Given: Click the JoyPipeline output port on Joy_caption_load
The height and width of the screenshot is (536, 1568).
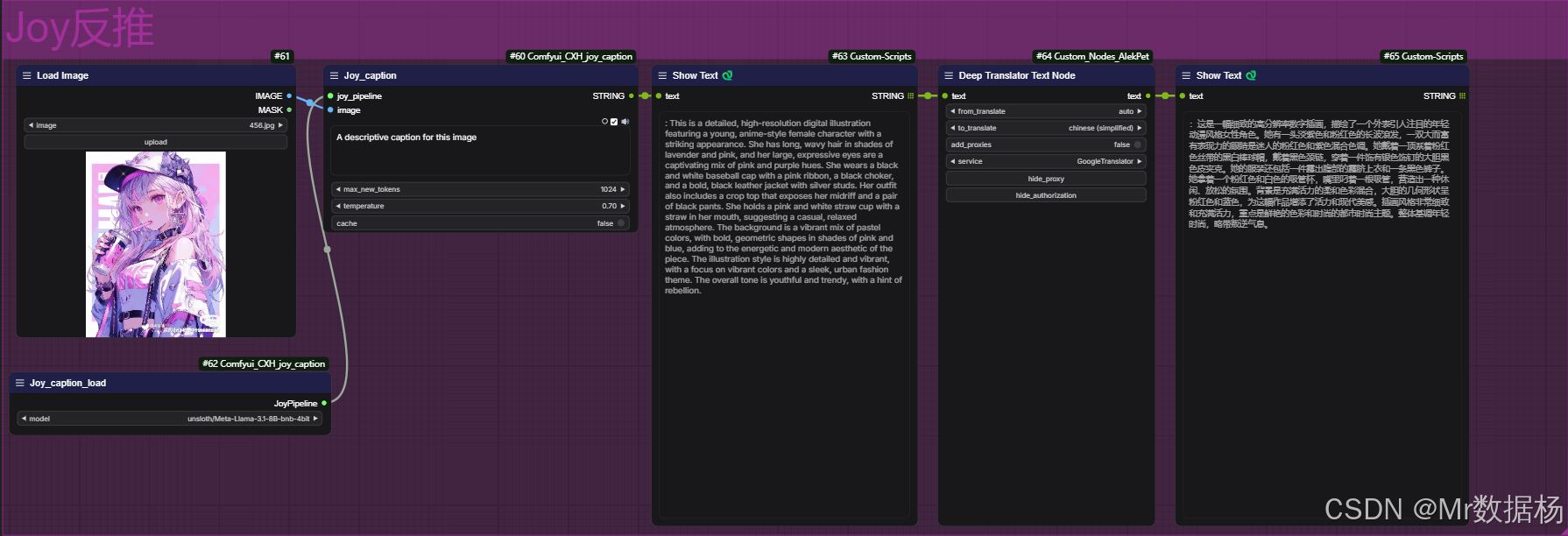Looking at the screenshot, I should pos(324,403).
